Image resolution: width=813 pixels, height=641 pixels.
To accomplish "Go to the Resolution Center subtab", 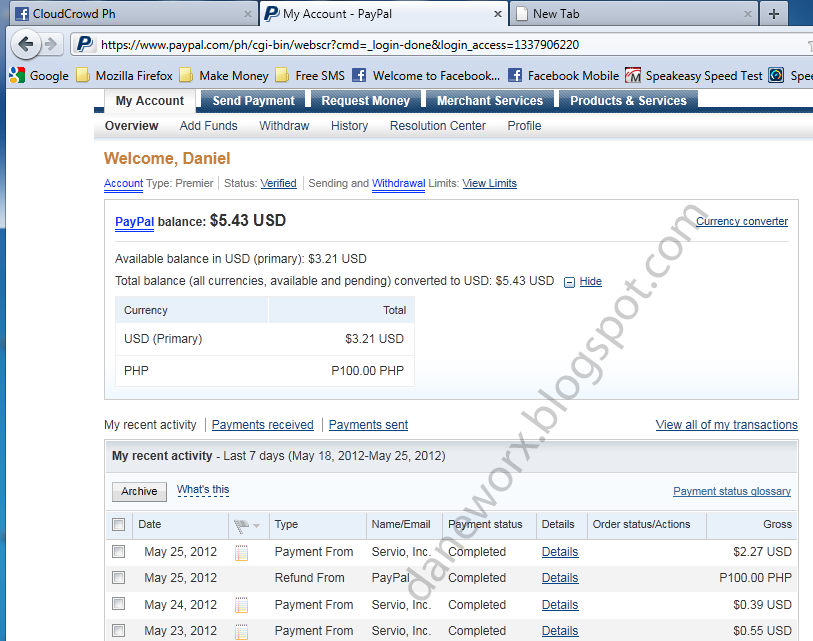I will tap(438, 126).
